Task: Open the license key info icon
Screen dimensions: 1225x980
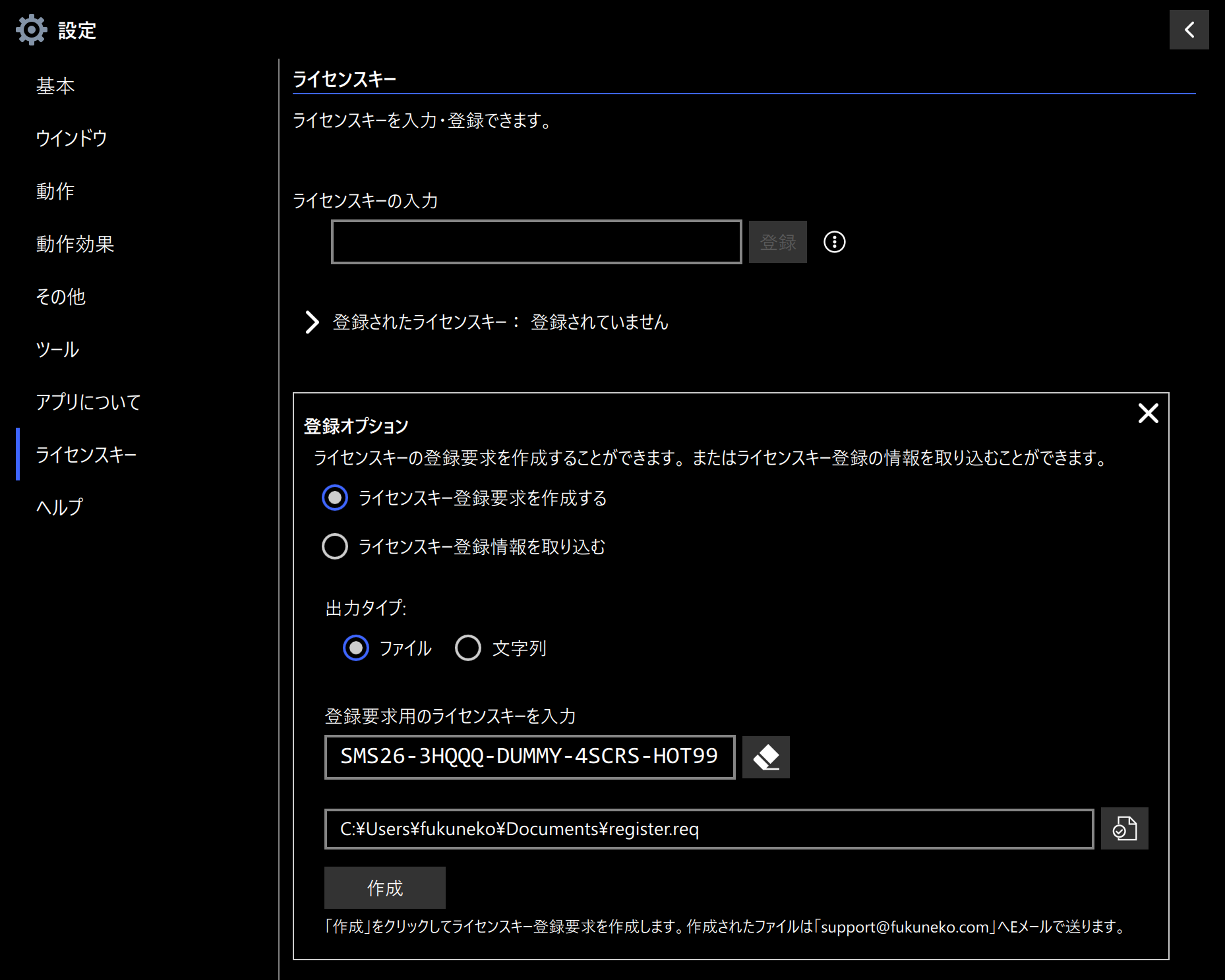Action: pyautogui.click(x=834, y=242)
